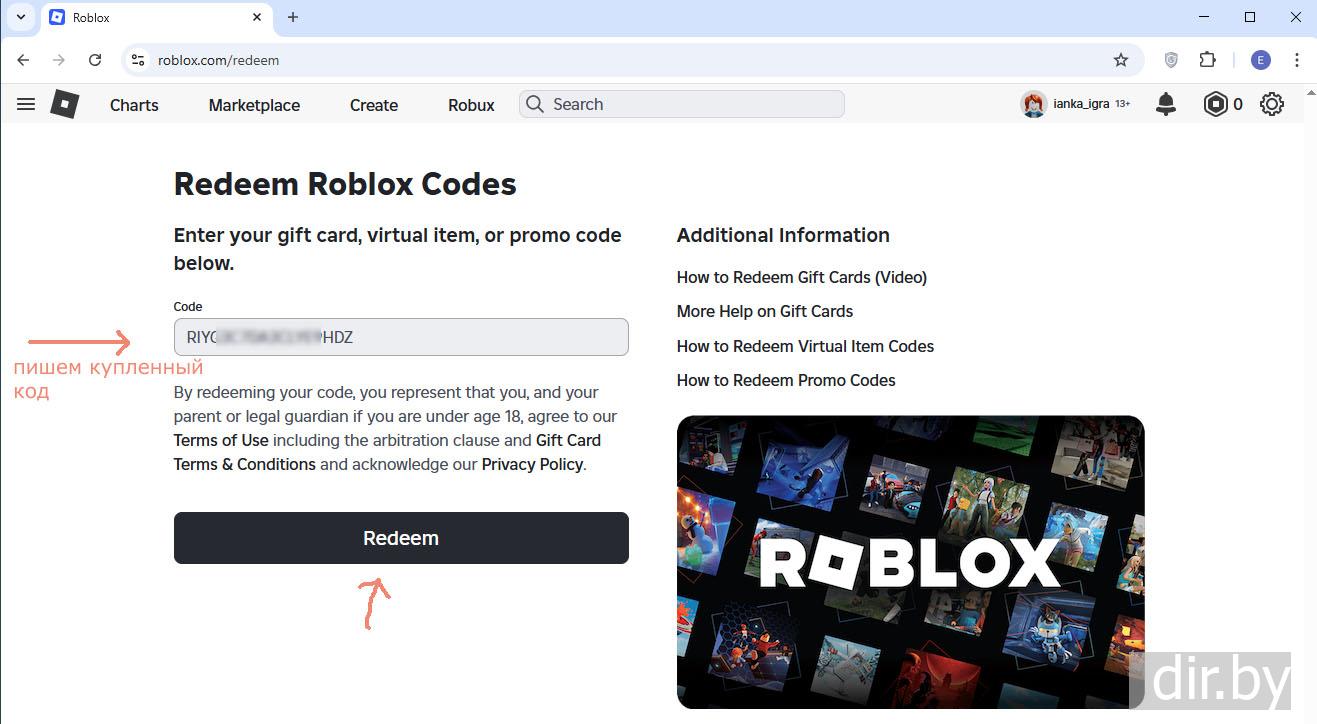Open the notifications bell

coord(1166,104)
